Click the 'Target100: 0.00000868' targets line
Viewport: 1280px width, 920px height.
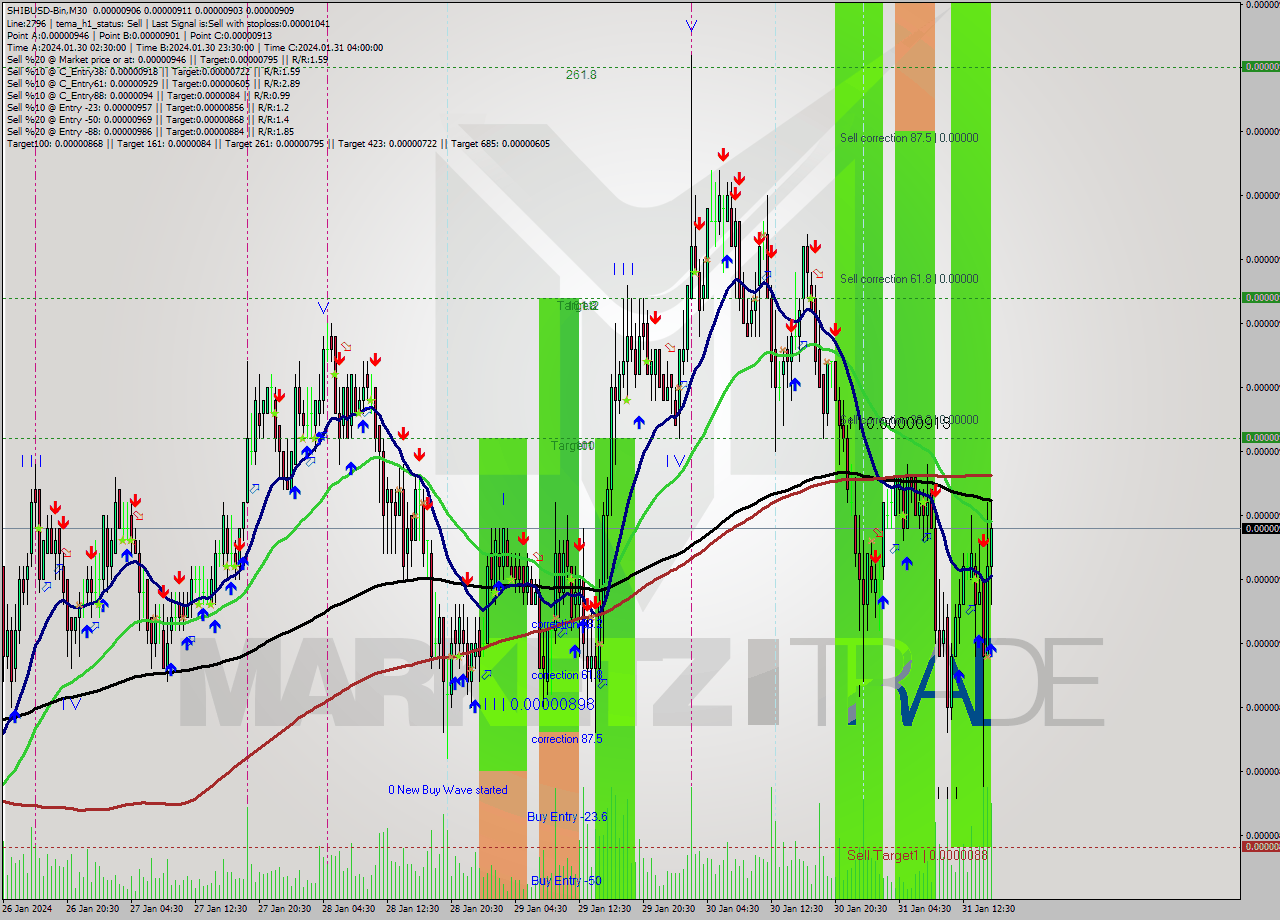tap(278, 143)
